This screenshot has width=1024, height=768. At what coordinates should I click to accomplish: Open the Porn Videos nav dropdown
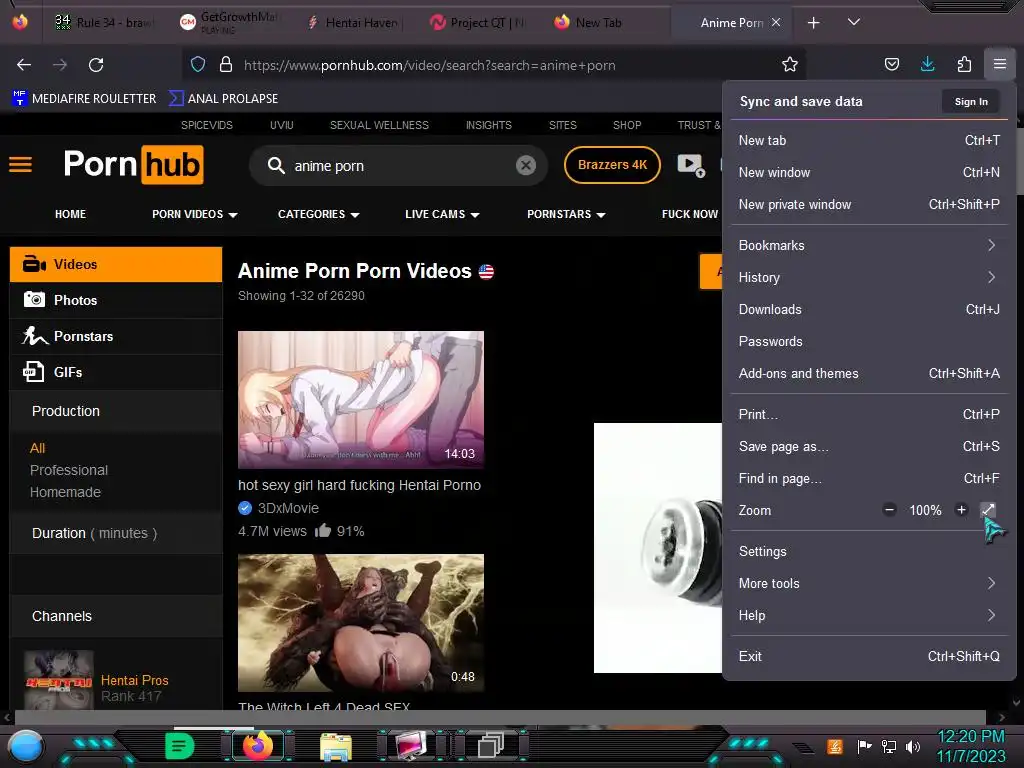(x=195, y=214)
